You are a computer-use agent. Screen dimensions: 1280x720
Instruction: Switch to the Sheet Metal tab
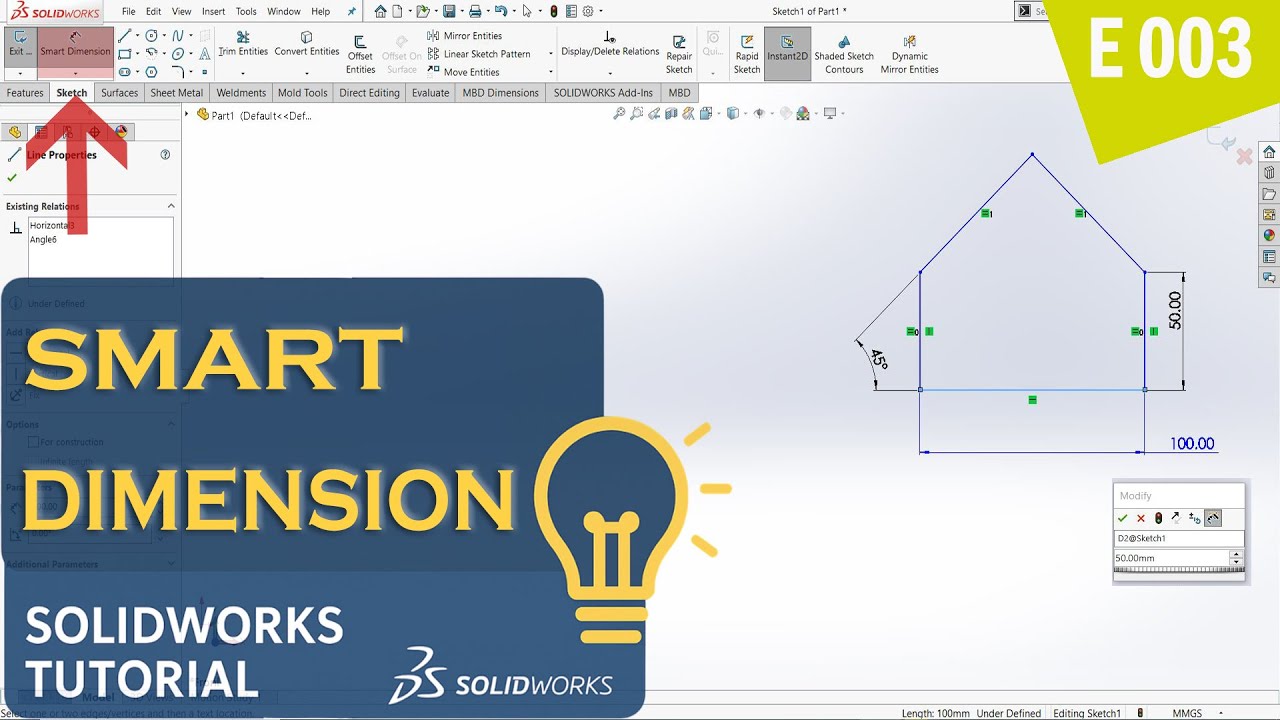176,93
